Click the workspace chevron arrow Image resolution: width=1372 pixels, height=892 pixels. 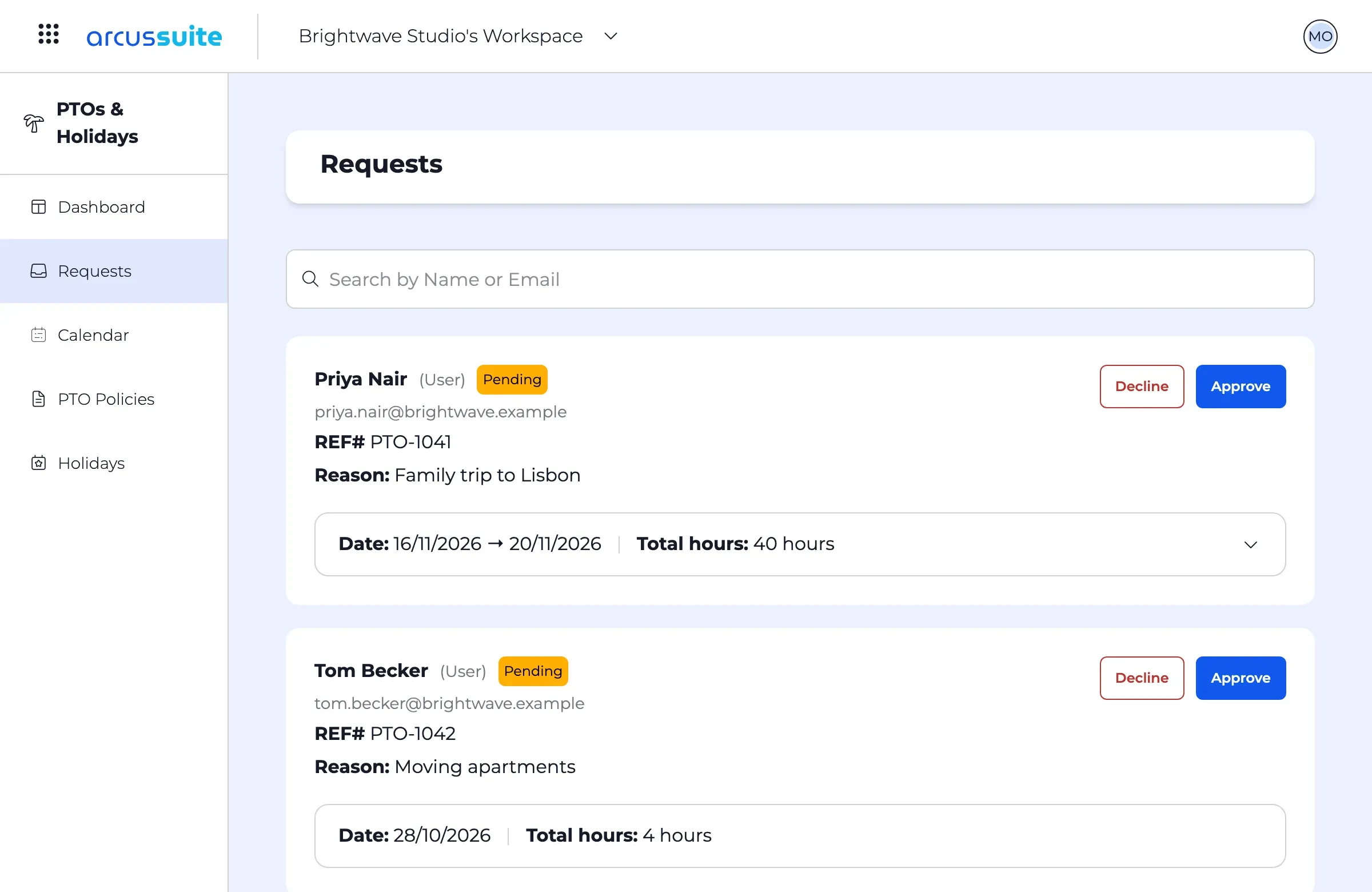[x=611, y=37]
